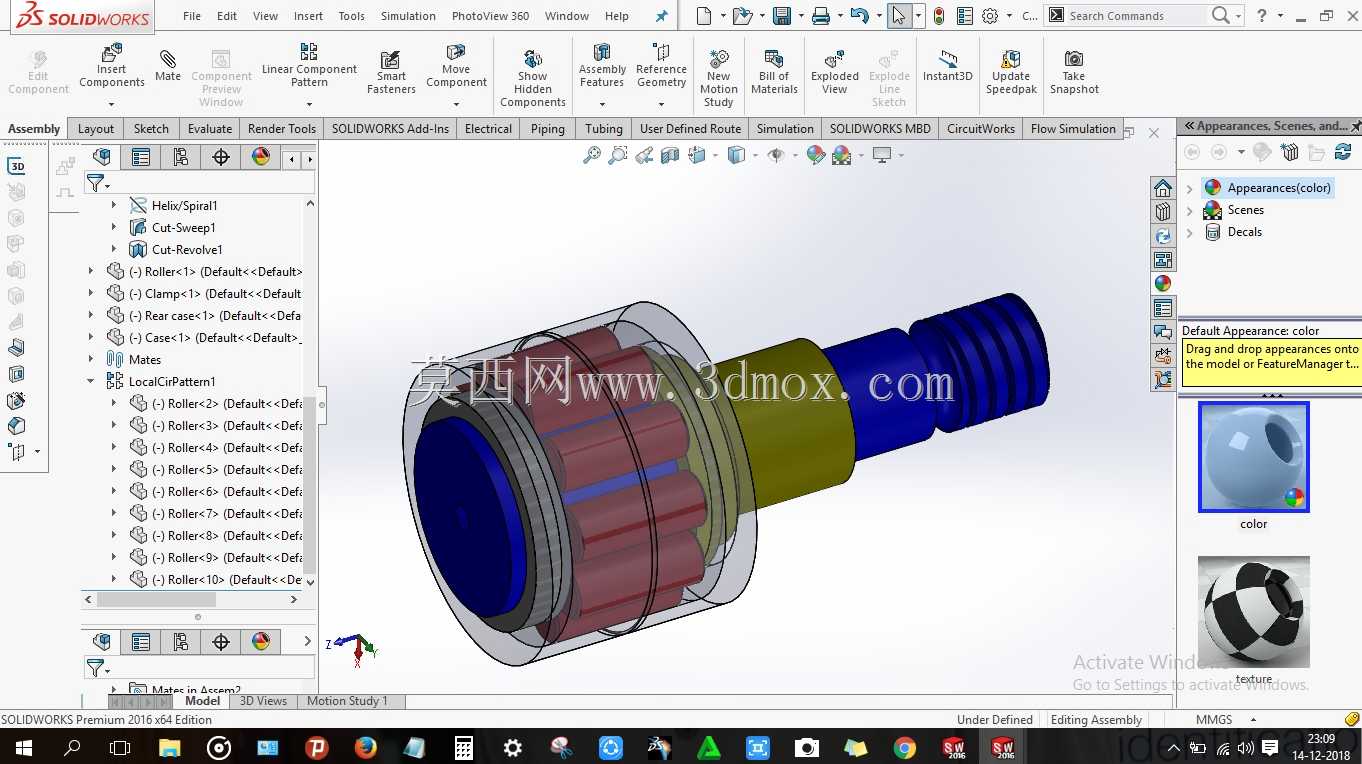Create a New Motion Study
Image resolution: width=1362 pixels, height=764 pixels.
coord(718,78)
